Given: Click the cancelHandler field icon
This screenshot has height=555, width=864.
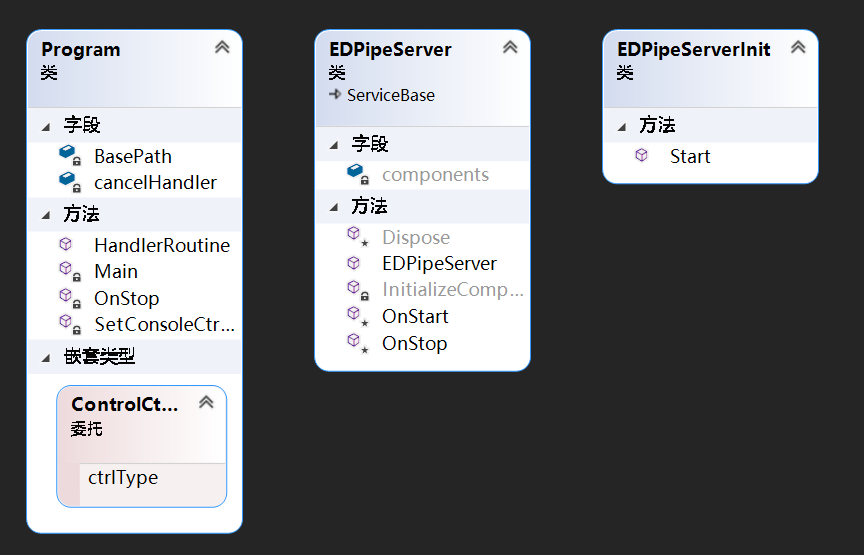Looking at the screenshot, I should [68, 181].
